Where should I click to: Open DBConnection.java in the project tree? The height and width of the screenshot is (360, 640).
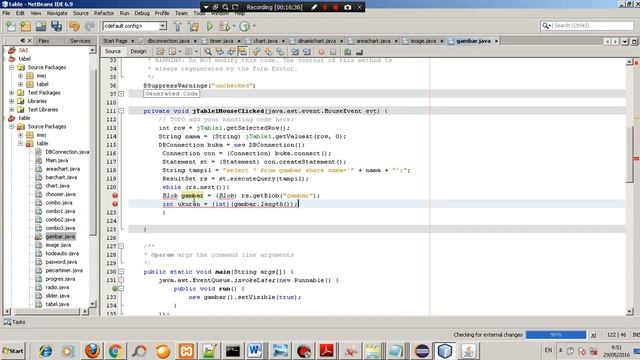tap(67, 152)
